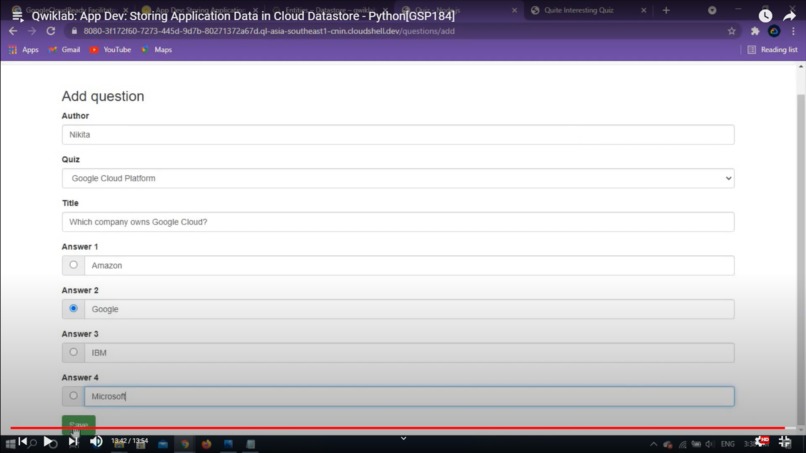Select the Answer 3 IBM radio button
The width and height of the screenshot is (806, 453).
point(74,352)
